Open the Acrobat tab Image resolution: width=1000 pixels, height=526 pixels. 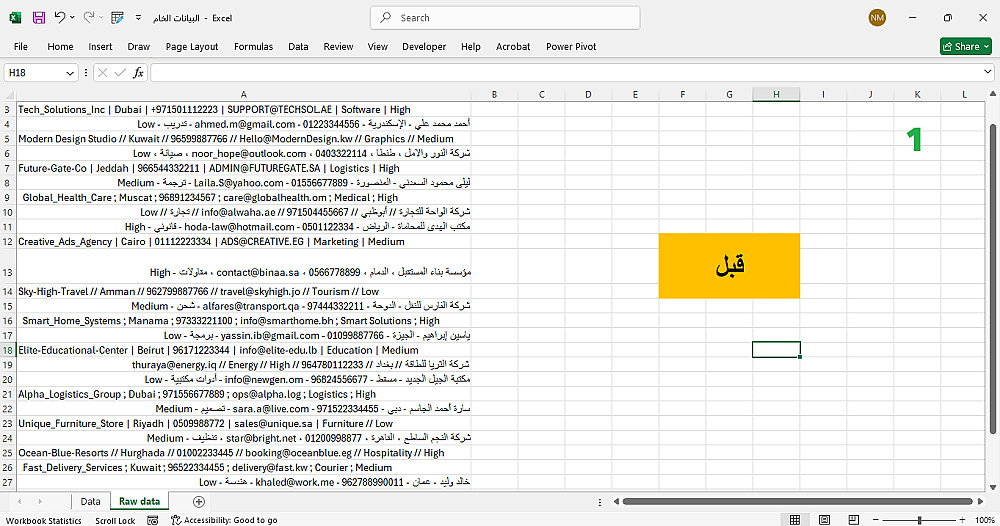513,47
